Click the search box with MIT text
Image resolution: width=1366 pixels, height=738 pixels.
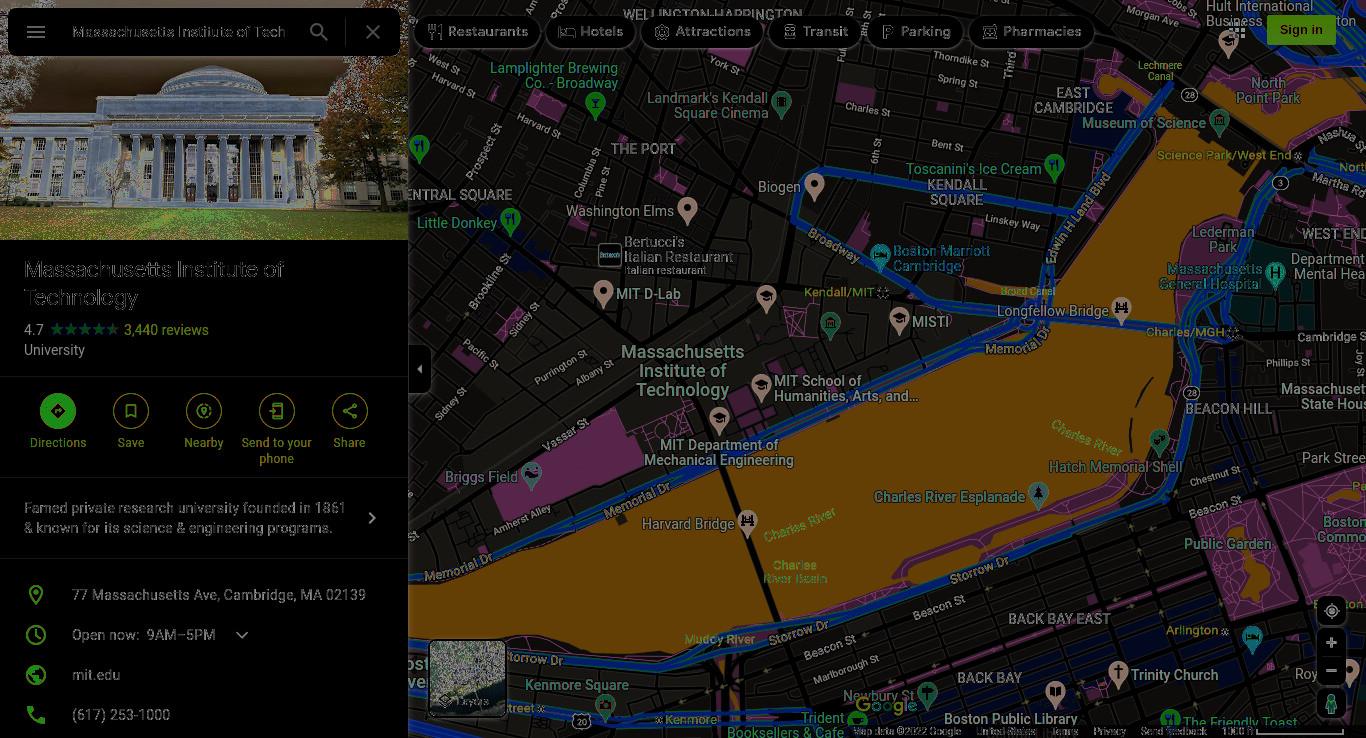pos(179,32)
